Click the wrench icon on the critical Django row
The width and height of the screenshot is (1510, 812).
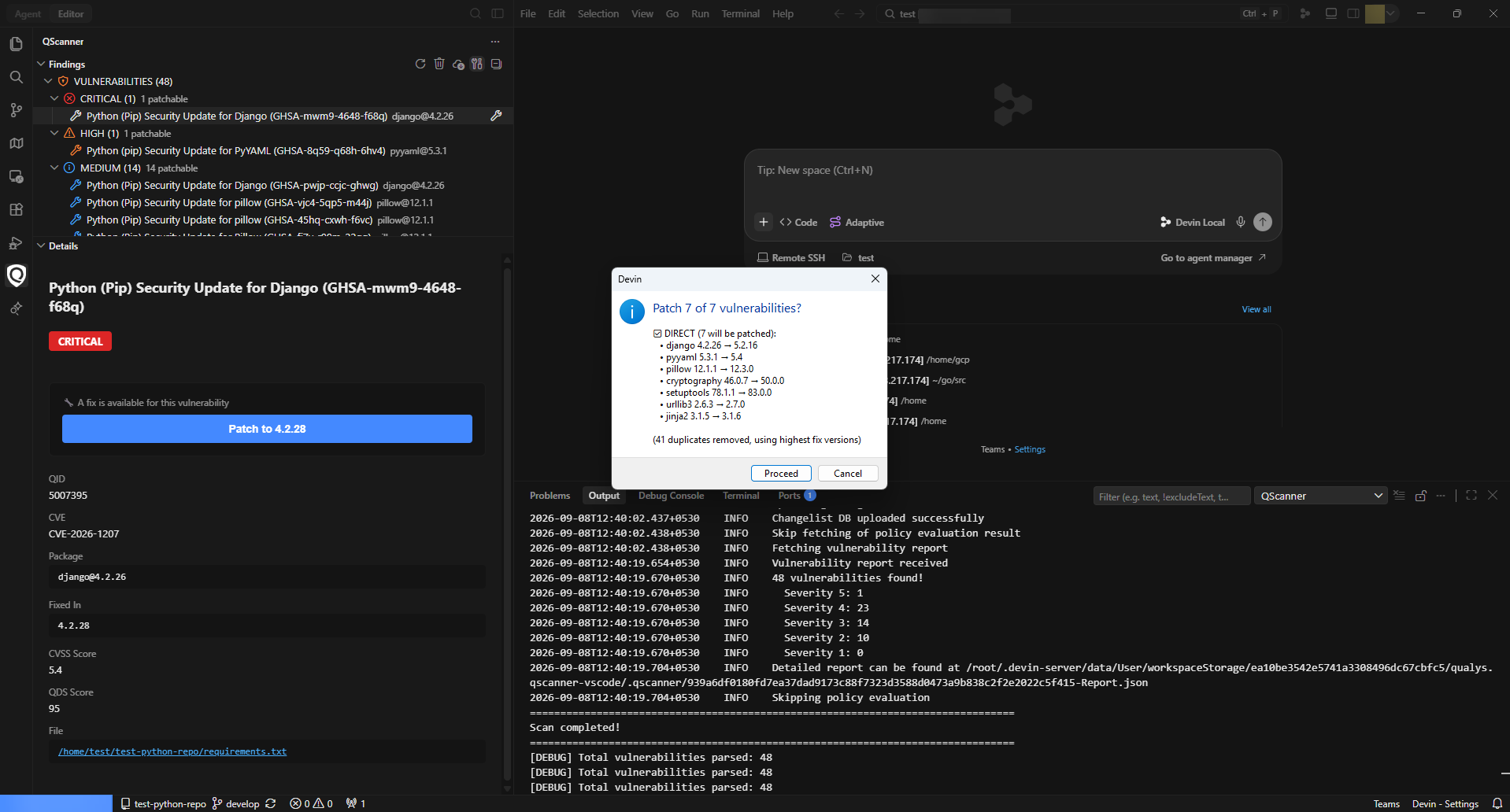point(496,116)
